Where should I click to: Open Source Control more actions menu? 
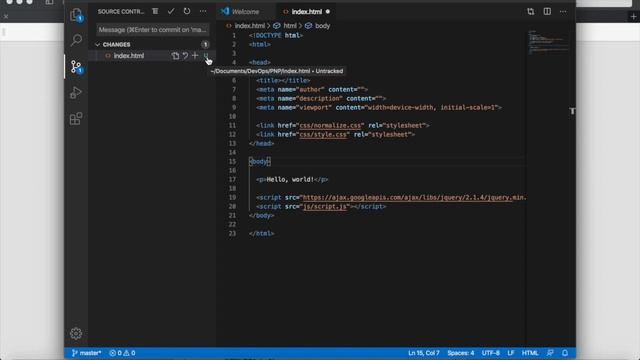(203, 11)
